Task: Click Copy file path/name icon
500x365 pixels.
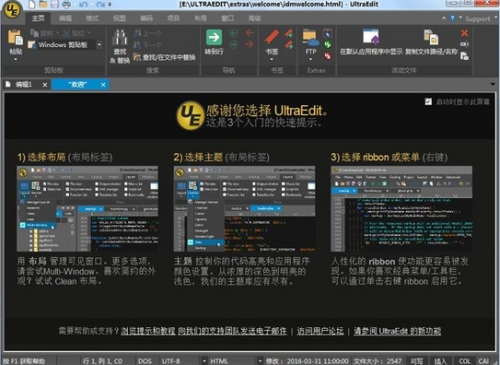Action: tap(431, 37)
